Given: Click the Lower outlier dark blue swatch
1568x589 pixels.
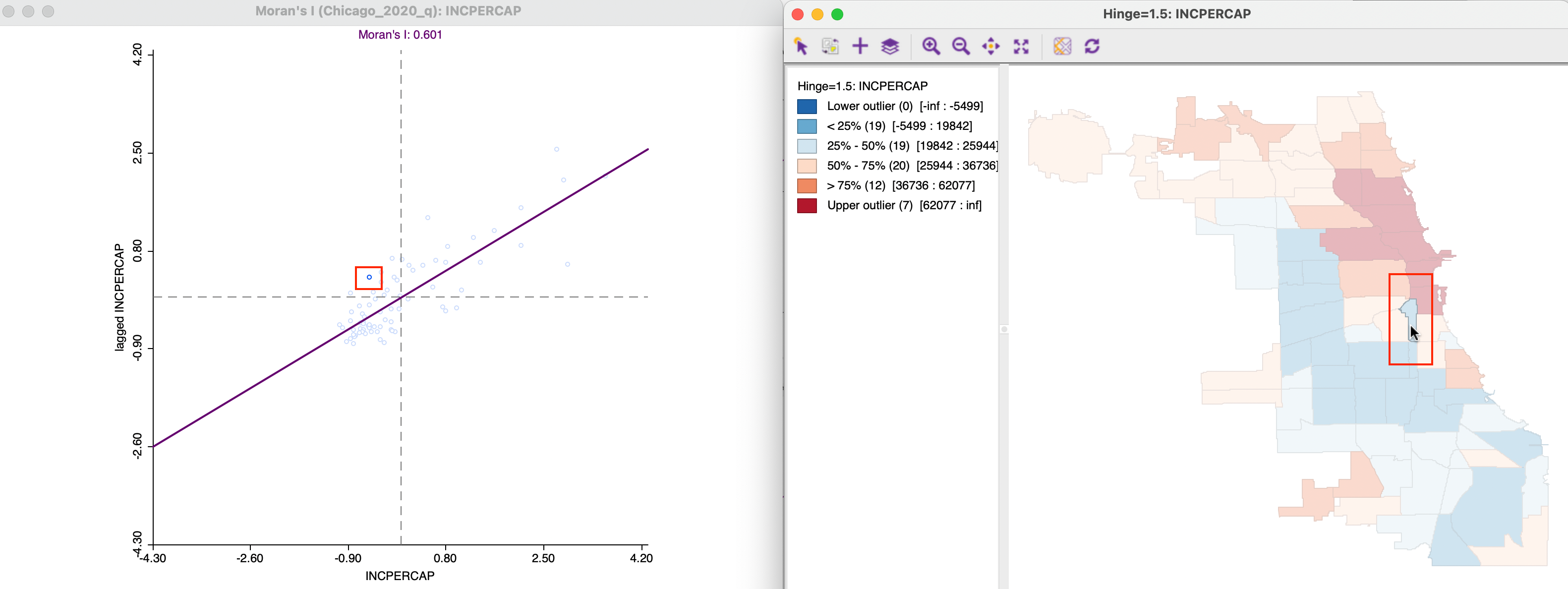Looking at the screenshot, I should pos(807,107).
